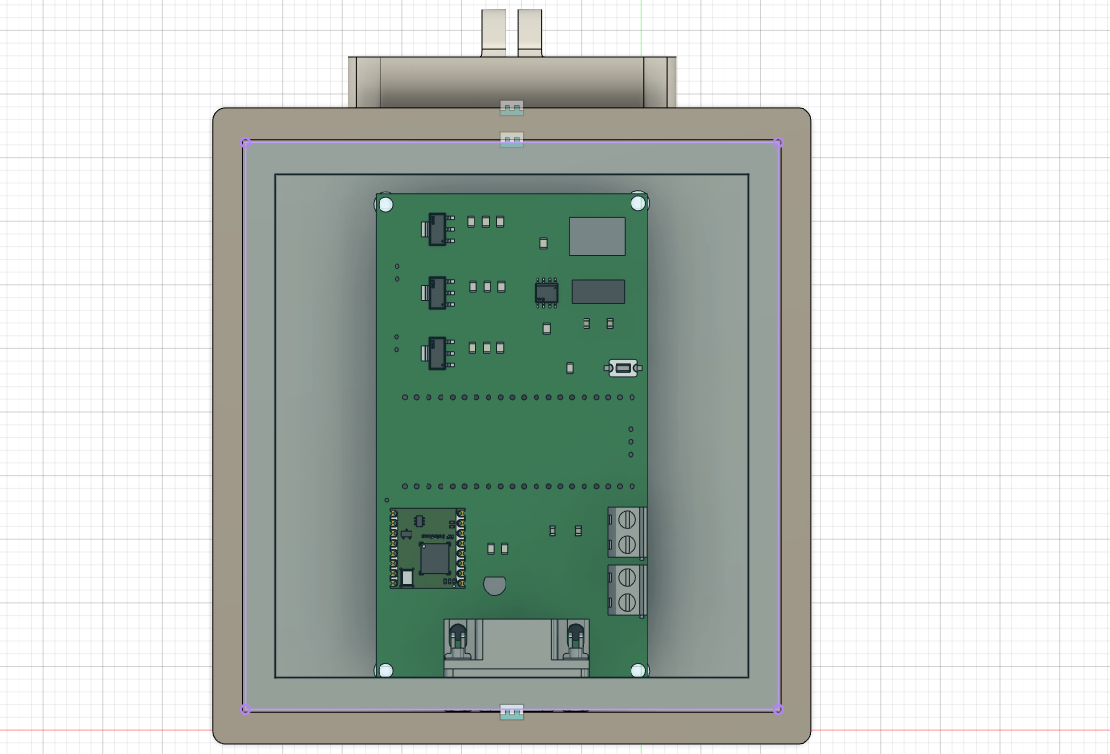
Task: Select the large light-gray rectangular component on the PCB
Action: [597, 236]
